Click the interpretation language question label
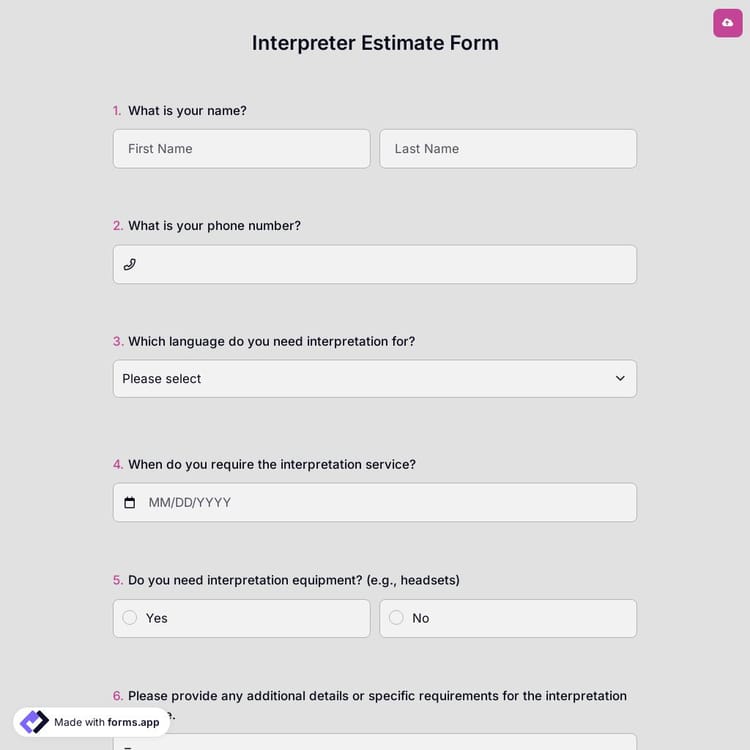Image resolution: width=750 pixels, height=750 pixels. pyautogui.click(x=271, y=342)
